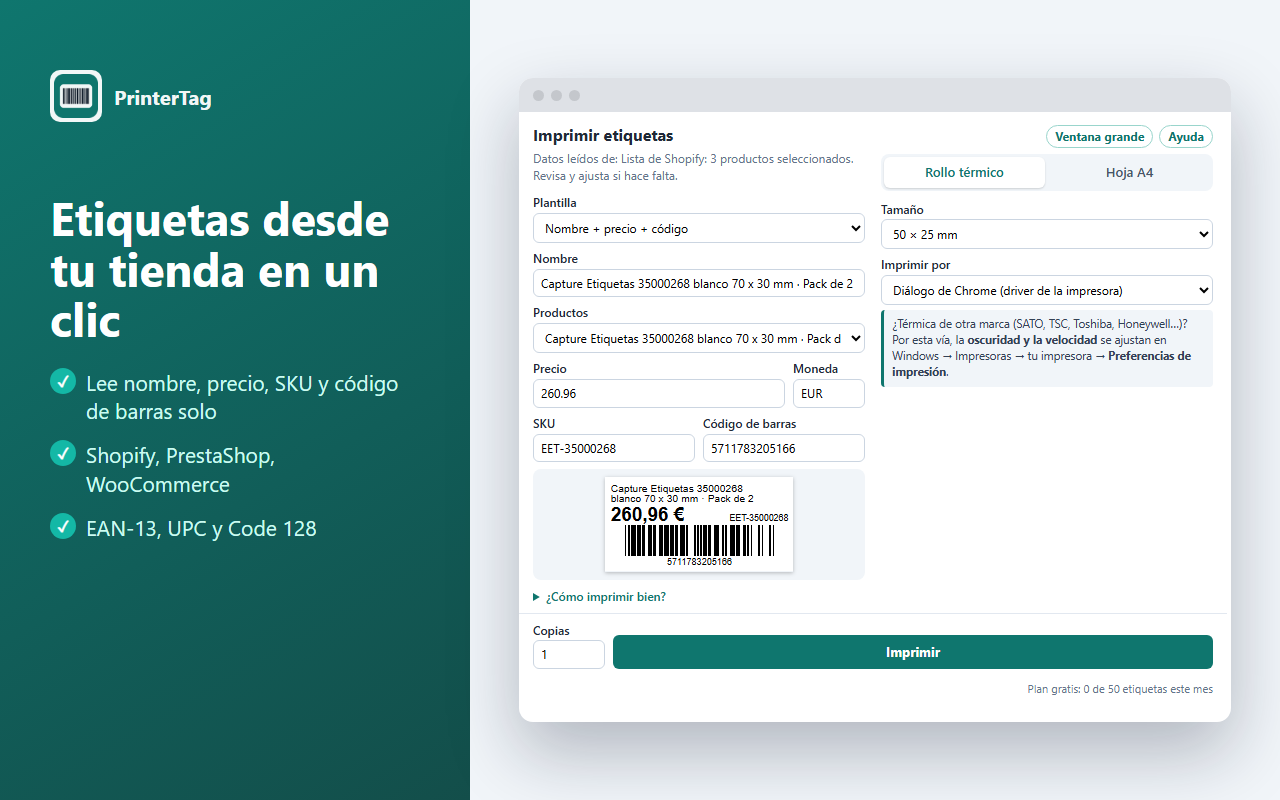Click the 'Etiquetas desde tu tienda' headline
1280x800 pixels.
coord(220,270)
